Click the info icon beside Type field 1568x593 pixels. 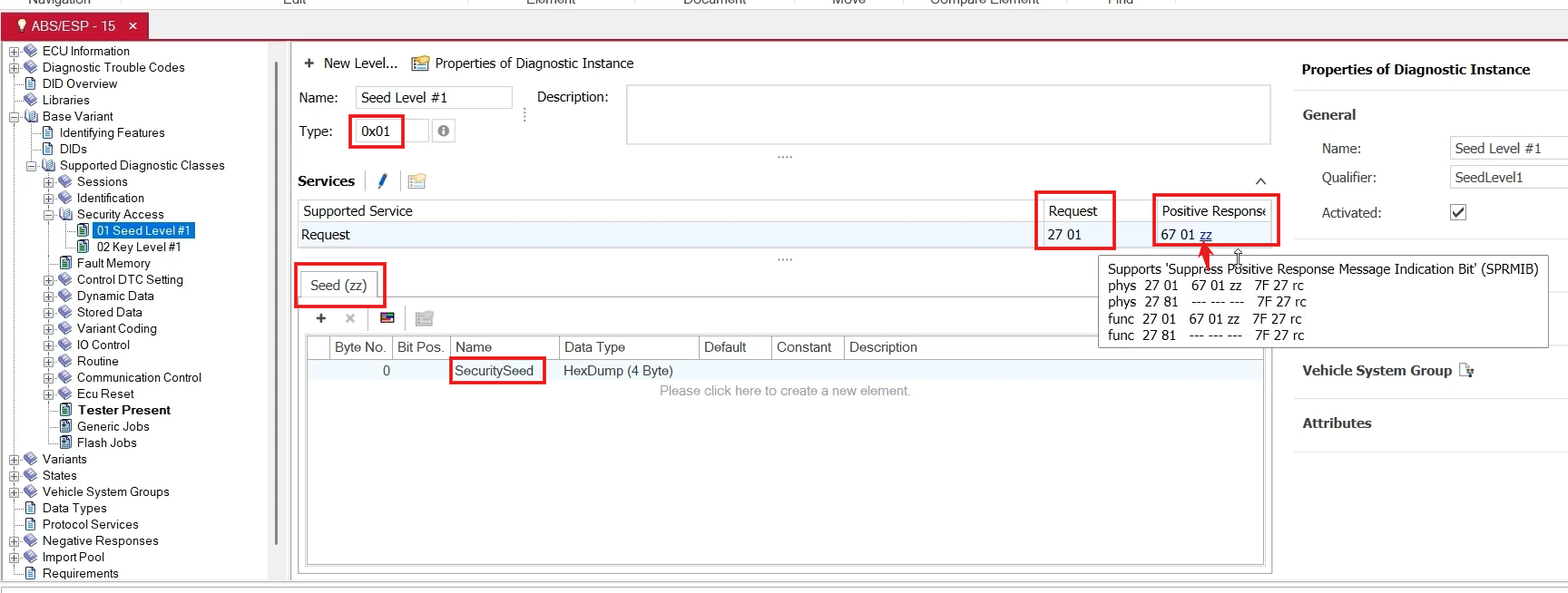tap(443, 131)
